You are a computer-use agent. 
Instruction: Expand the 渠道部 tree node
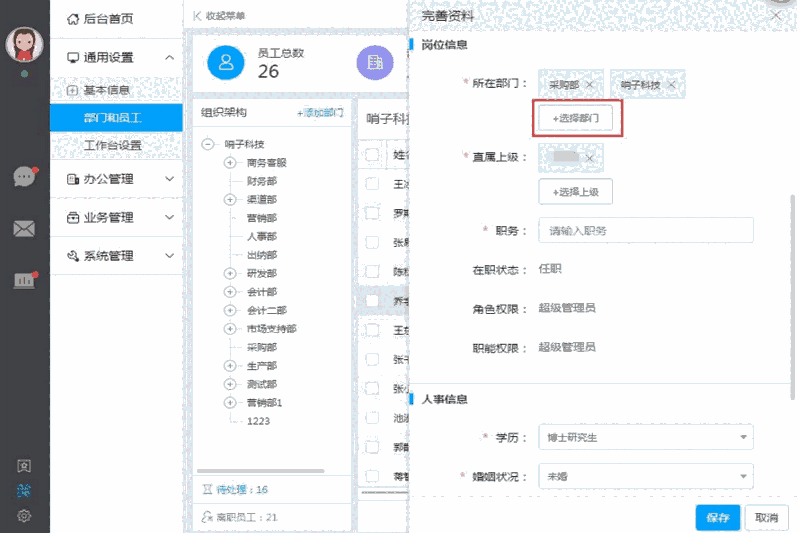coord(230,199)
